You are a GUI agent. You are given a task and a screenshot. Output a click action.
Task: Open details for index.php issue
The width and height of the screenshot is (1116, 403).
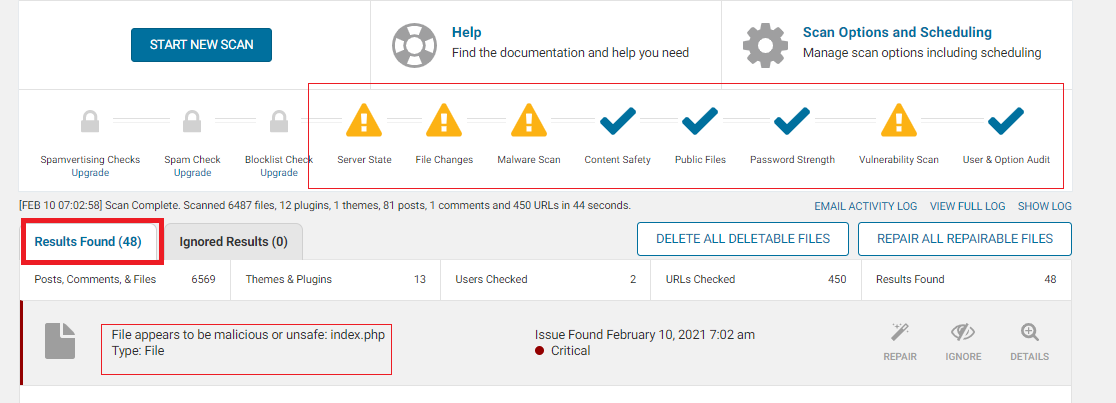tap(1028, 341)
